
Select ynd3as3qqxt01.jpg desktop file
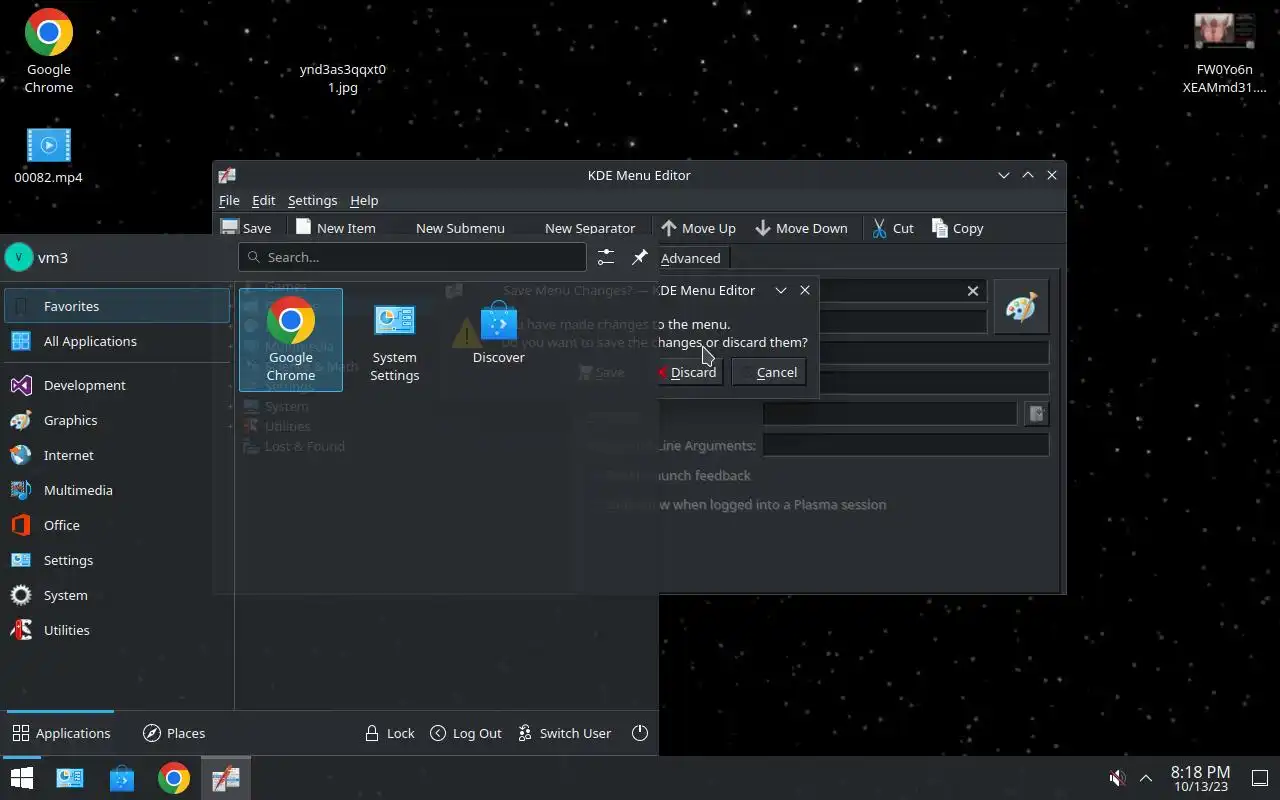[343, 78]
